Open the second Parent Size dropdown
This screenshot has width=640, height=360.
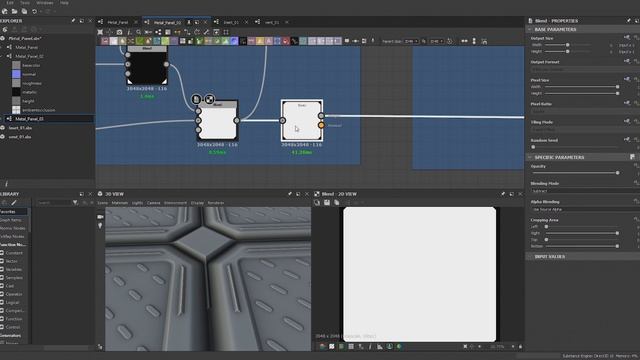[436, 41]
